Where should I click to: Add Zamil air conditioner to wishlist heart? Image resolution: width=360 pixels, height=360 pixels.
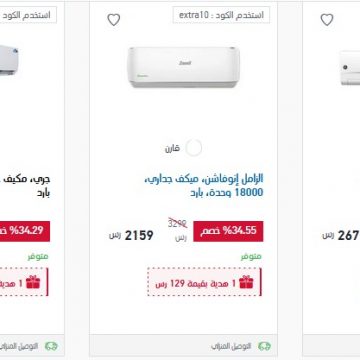pyautogui.click(x=114, y=20)
